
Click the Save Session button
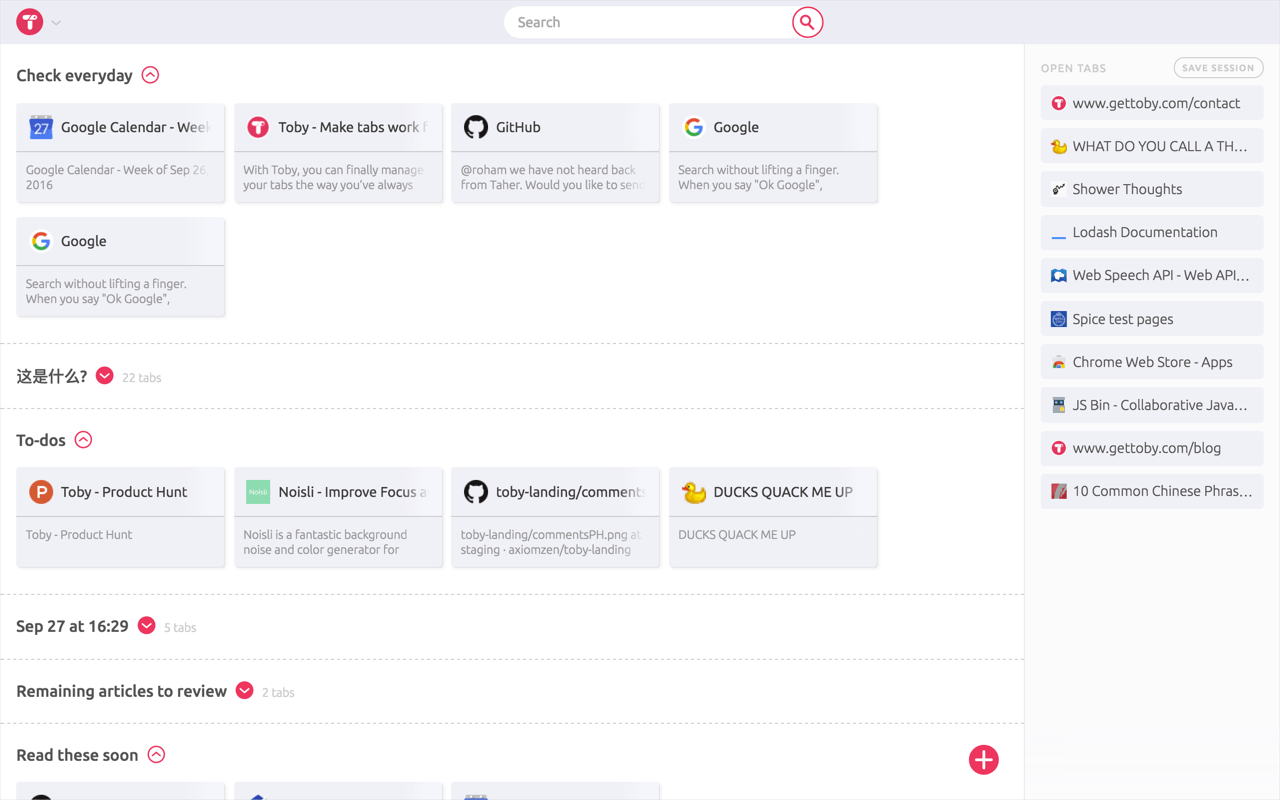point(1218,68)
